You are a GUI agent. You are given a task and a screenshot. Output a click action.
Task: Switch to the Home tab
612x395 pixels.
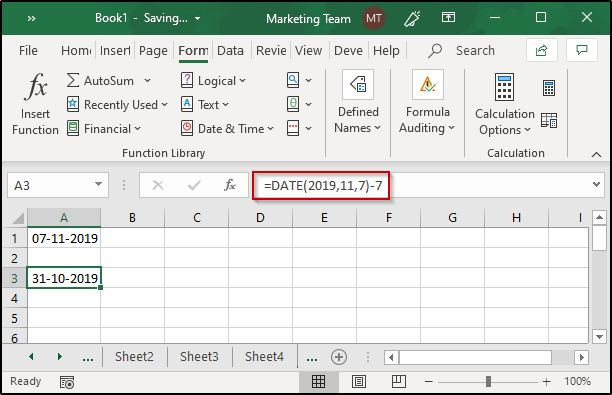pyautogui.click(x=76, y=50)
